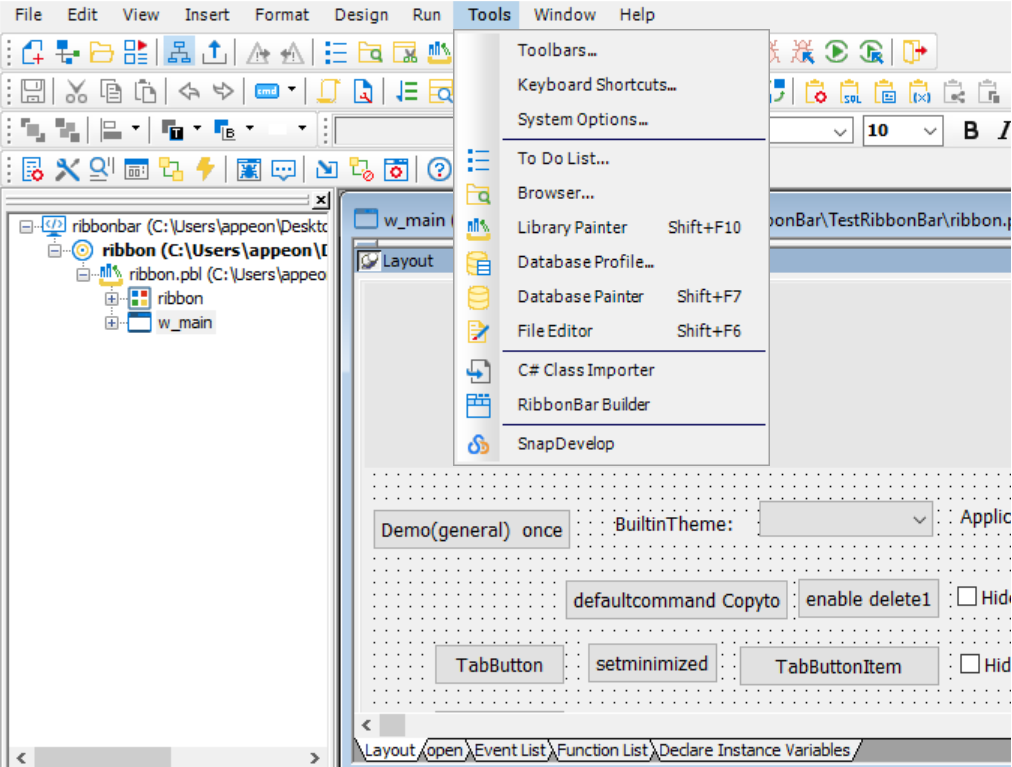Toggle the checkbox right of TabButtonItem button
1012x767 pixels.
coord(969,664)
